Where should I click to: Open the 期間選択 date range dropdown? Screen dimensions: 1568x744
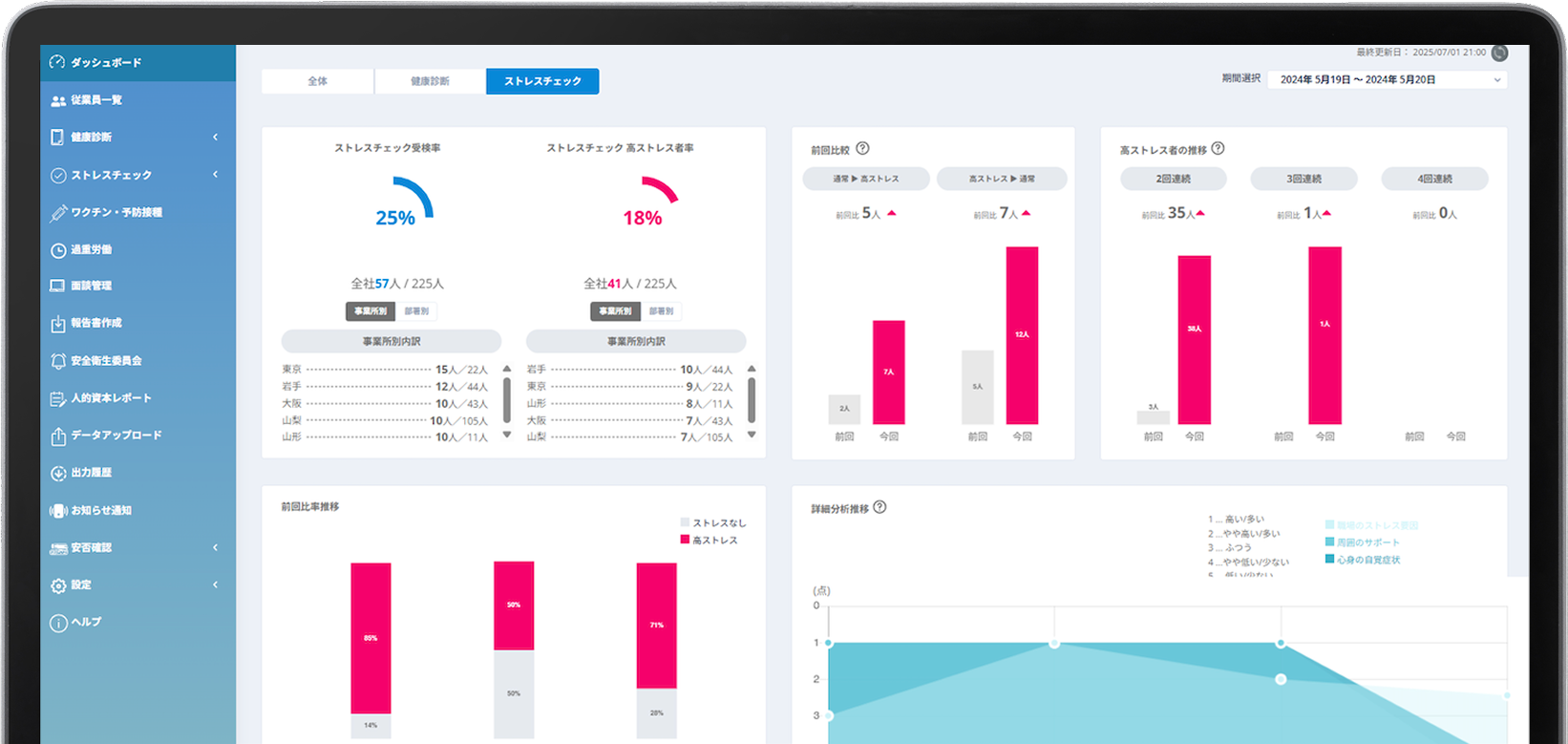pyautogui.click(x=1388, y=80)
